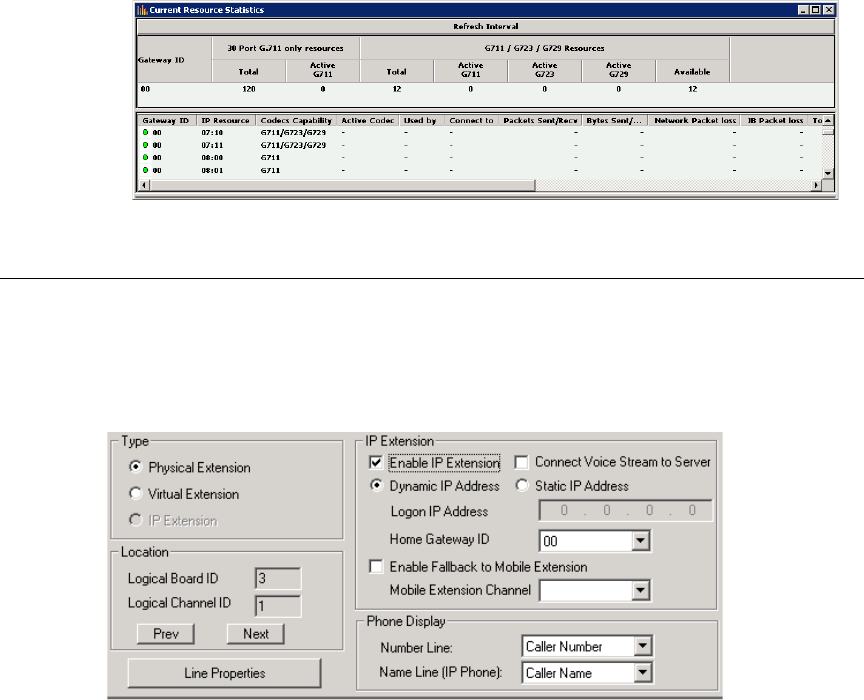Choose the Static IP Address option

click(521, 487)
